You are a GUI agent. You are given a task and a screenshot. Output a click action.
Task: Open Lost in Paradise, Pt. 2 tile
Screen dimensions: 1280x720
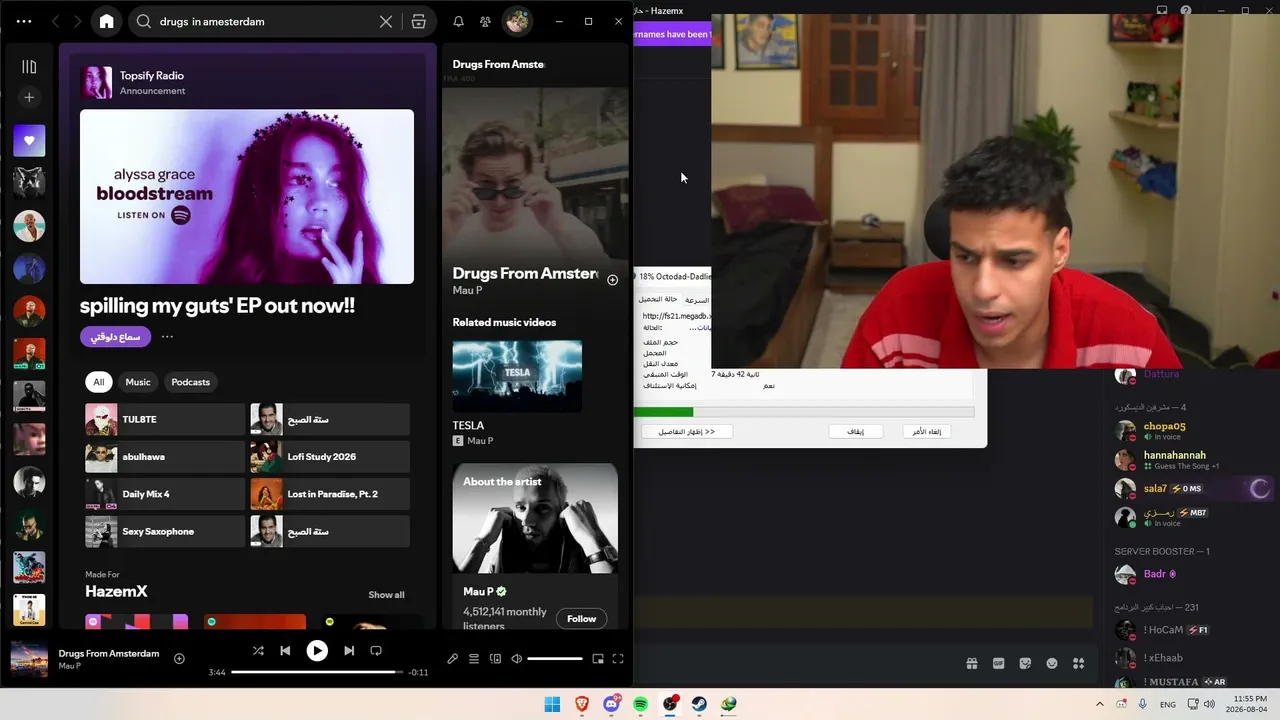pos(330,494)
